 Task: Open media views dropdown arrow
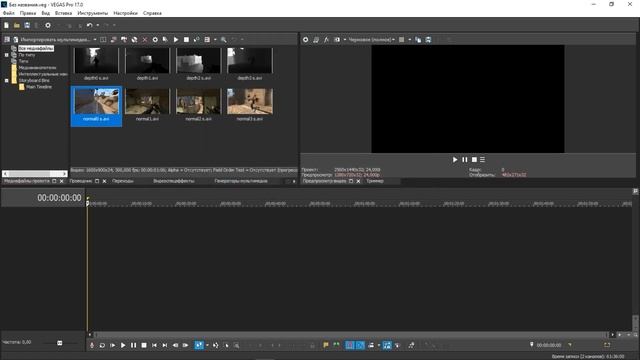(215, 40)
